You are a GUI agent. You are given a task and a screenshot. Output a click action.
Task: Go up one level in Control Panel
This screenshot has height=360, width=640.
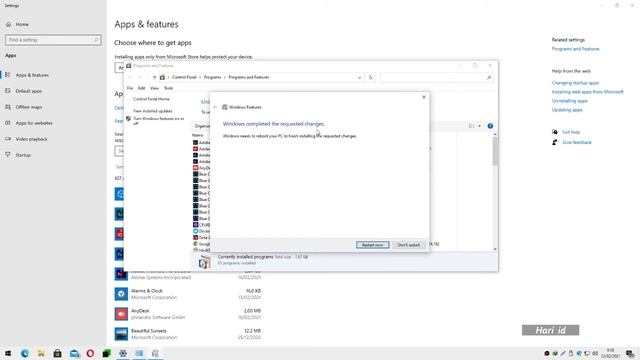154,78
